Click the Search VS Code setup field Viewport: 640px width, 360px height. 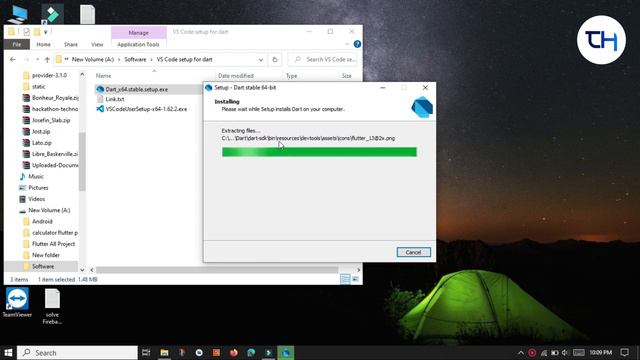pyautogui.click(x=322, y=60)
